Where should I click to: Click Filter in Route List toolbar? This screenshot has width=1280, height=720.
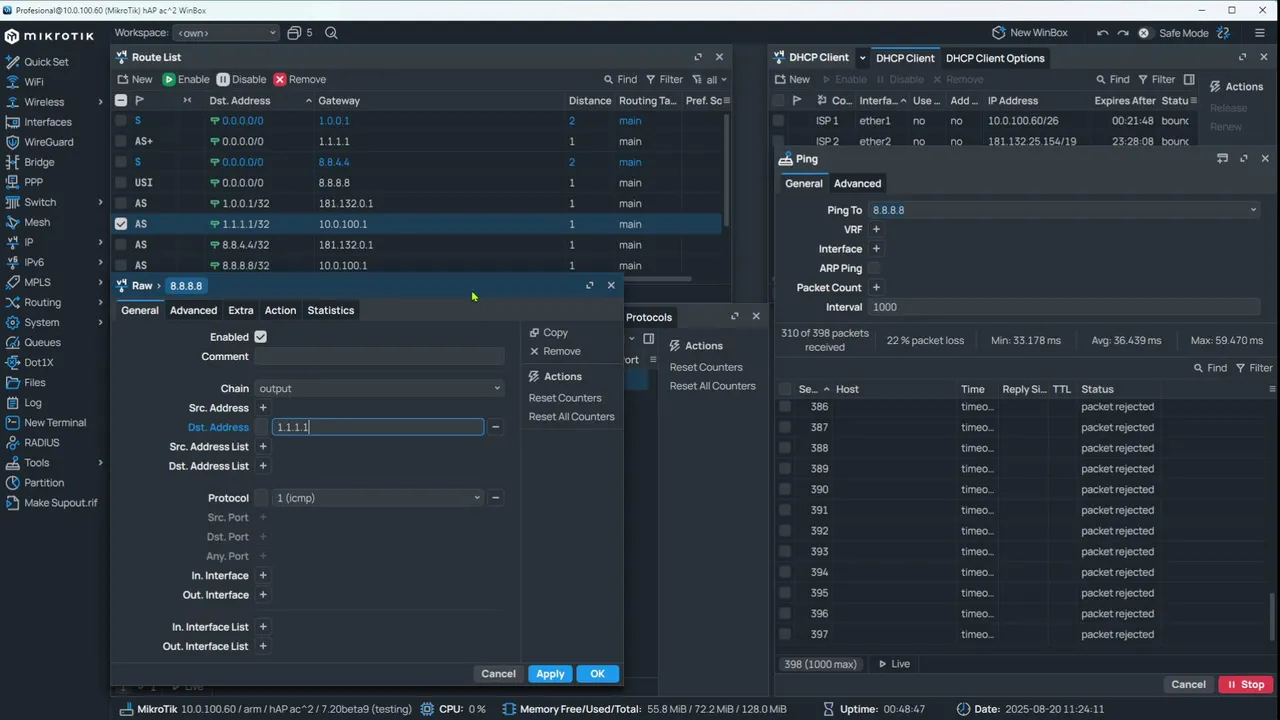point(664,79)
